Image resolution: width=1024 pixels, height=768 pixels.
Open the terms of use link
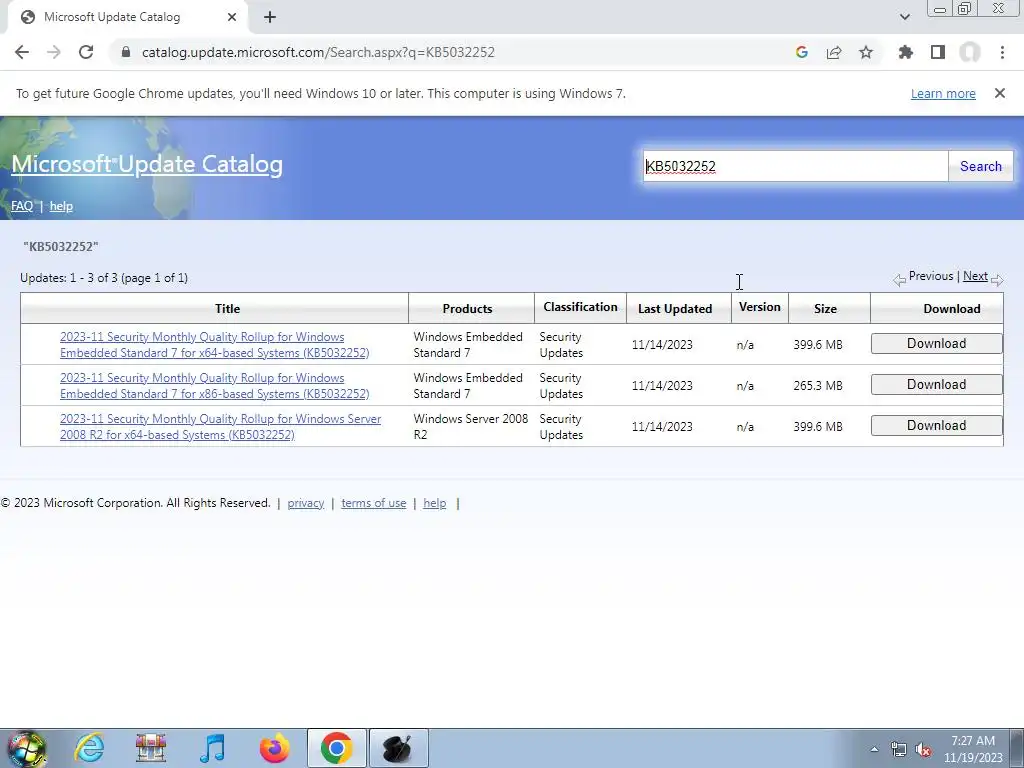tap(374, 504)
